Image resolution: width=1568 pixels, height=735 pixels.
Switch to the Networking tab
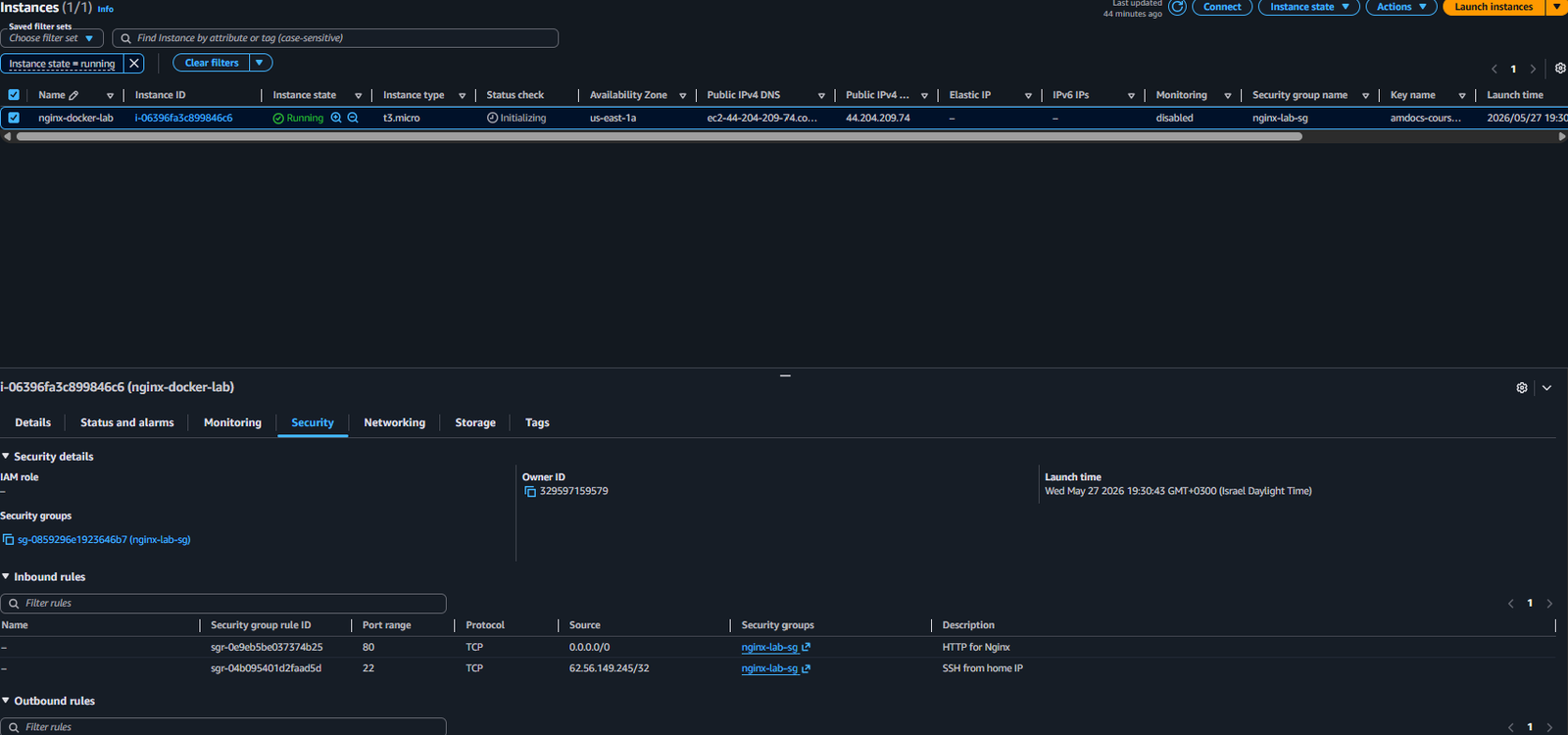click(395, 423)
